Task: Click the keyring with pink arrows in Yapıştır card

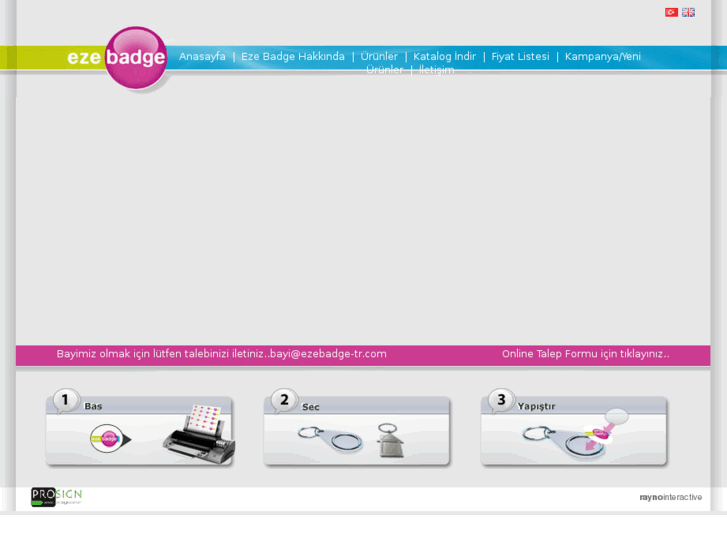Action: [x=575, y=435]
